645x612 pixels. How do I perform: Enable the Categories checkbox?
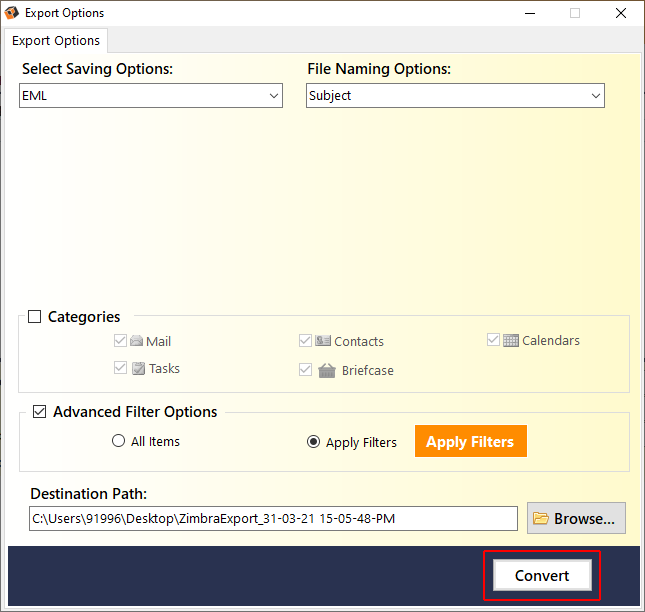click(x=35, y=317)
